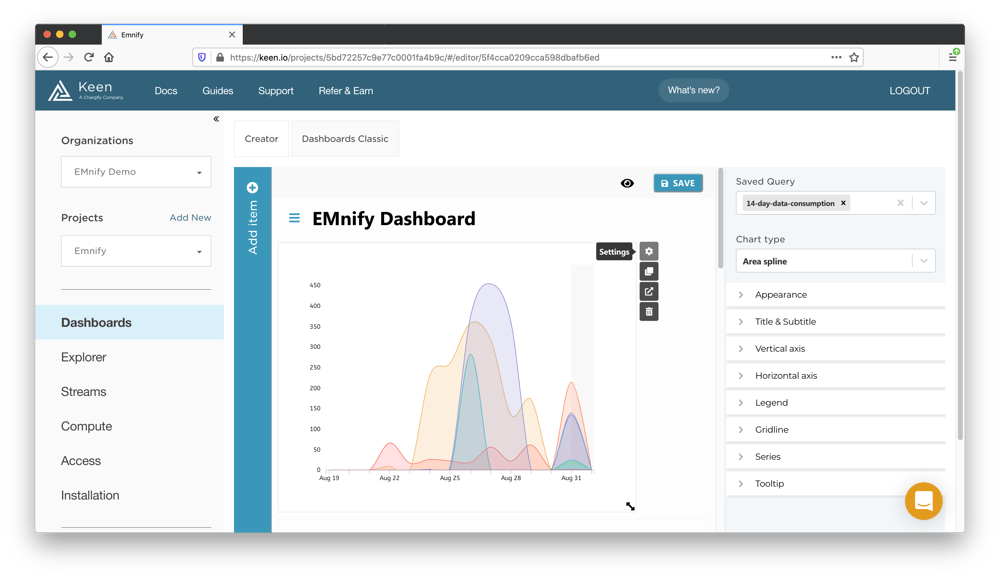The width and height of the screenshot is (1000, 579).
Task: Click the page vertical scrollbar
Action: click(960, 255)
